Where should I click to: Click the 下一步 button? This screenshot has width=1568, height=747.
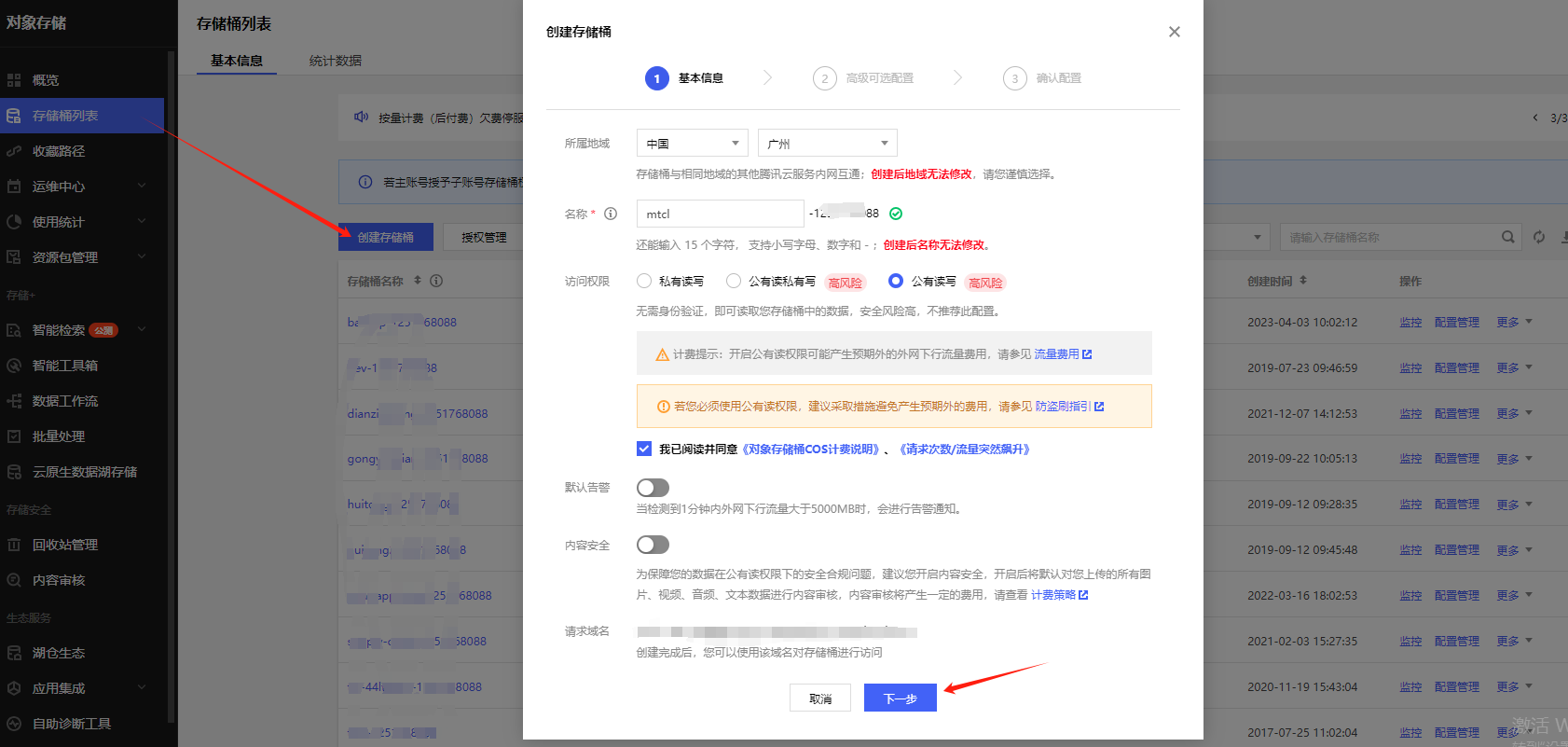tap(900, 699)
